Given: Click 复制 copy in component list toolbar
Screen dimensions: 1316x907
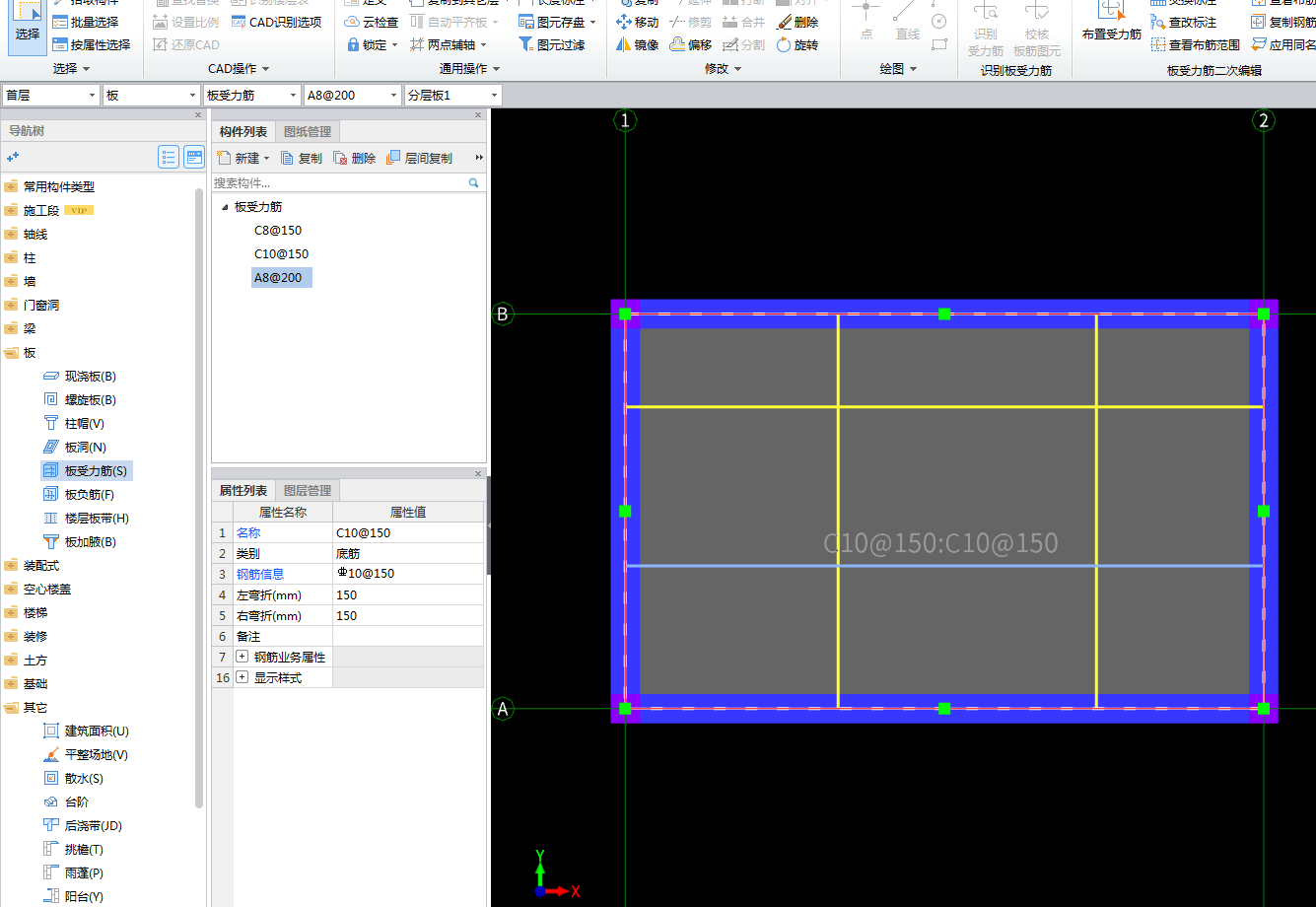Looking at the screenshot, I should coord(301,158).
